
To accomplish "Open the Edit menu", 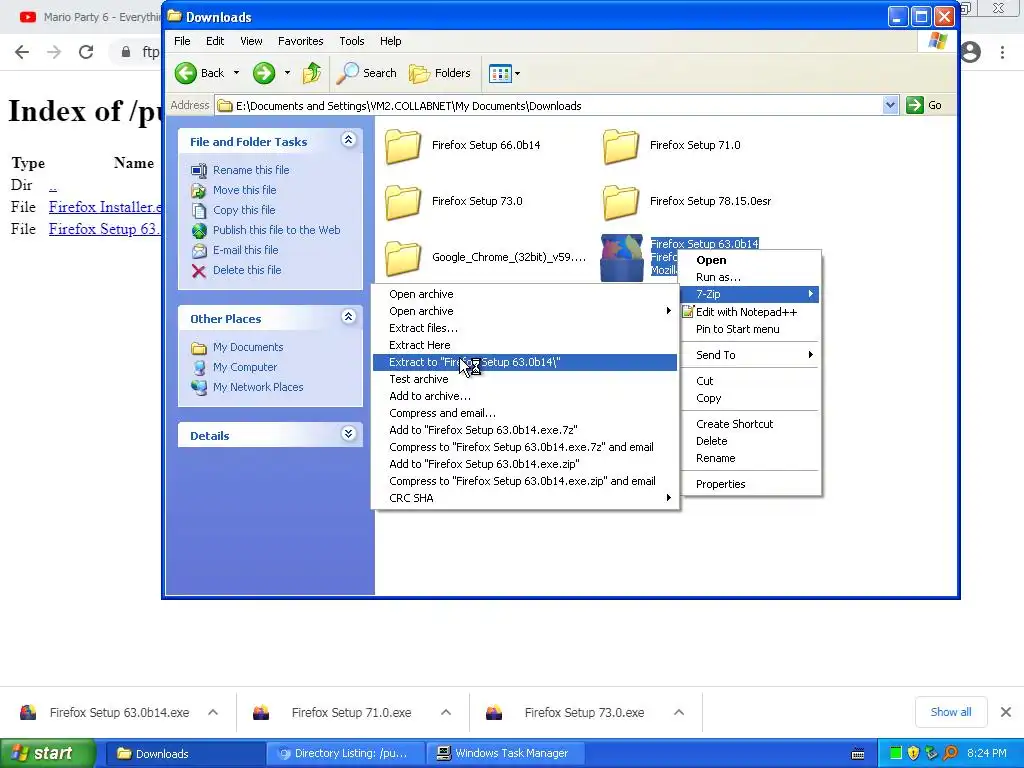I will tap(215, 41).
